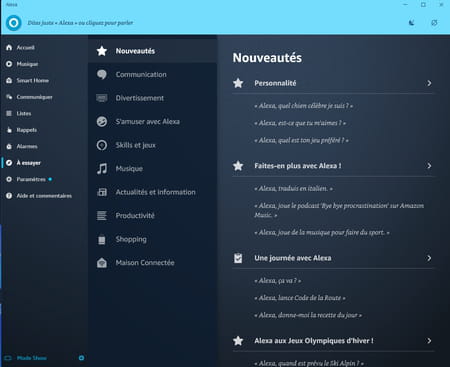Select the Nouveautés star icon
This screenshot has width=450, height=367.
click(102, 51)
